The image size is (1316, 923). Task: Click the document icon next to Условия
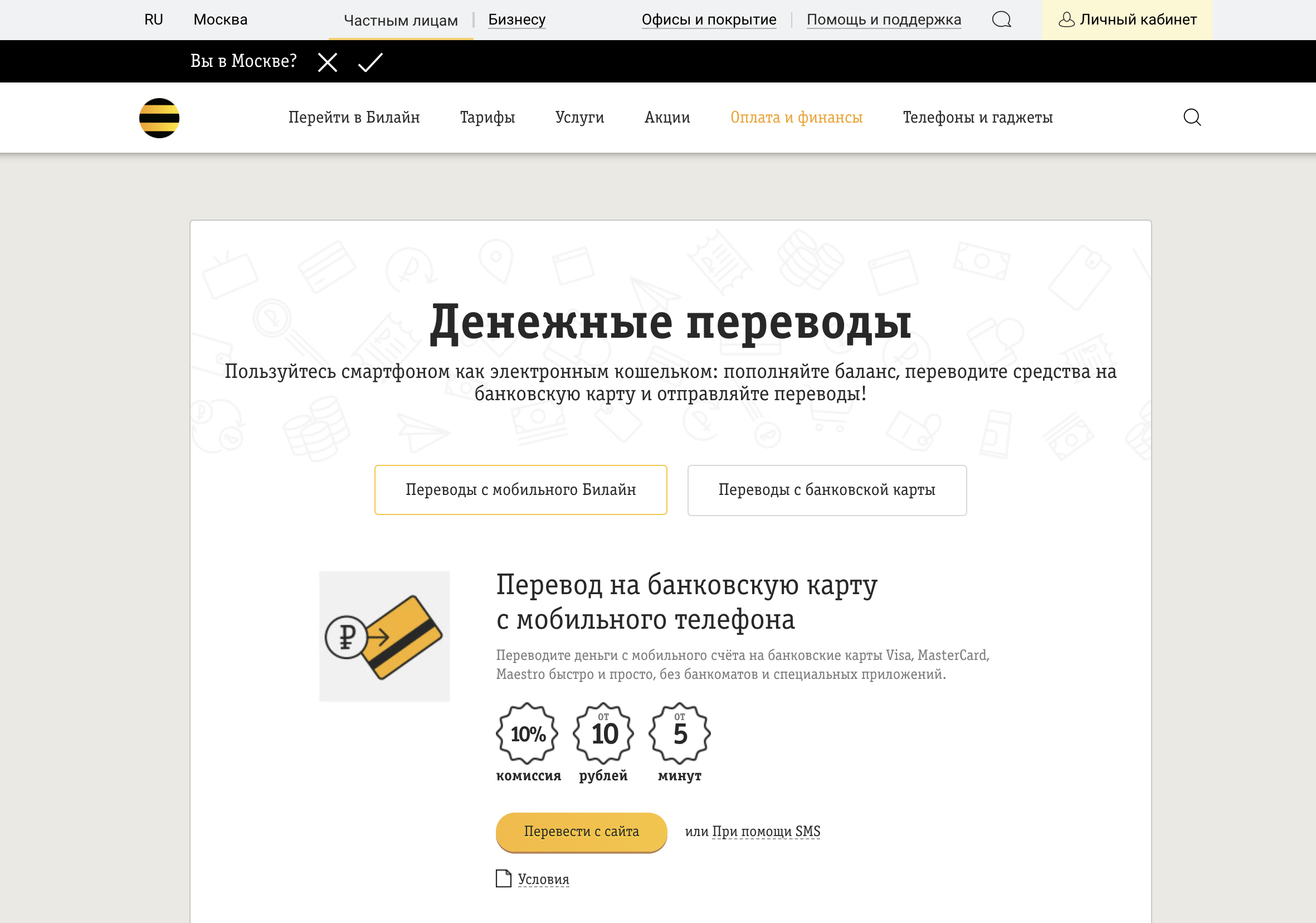[504, 878]
